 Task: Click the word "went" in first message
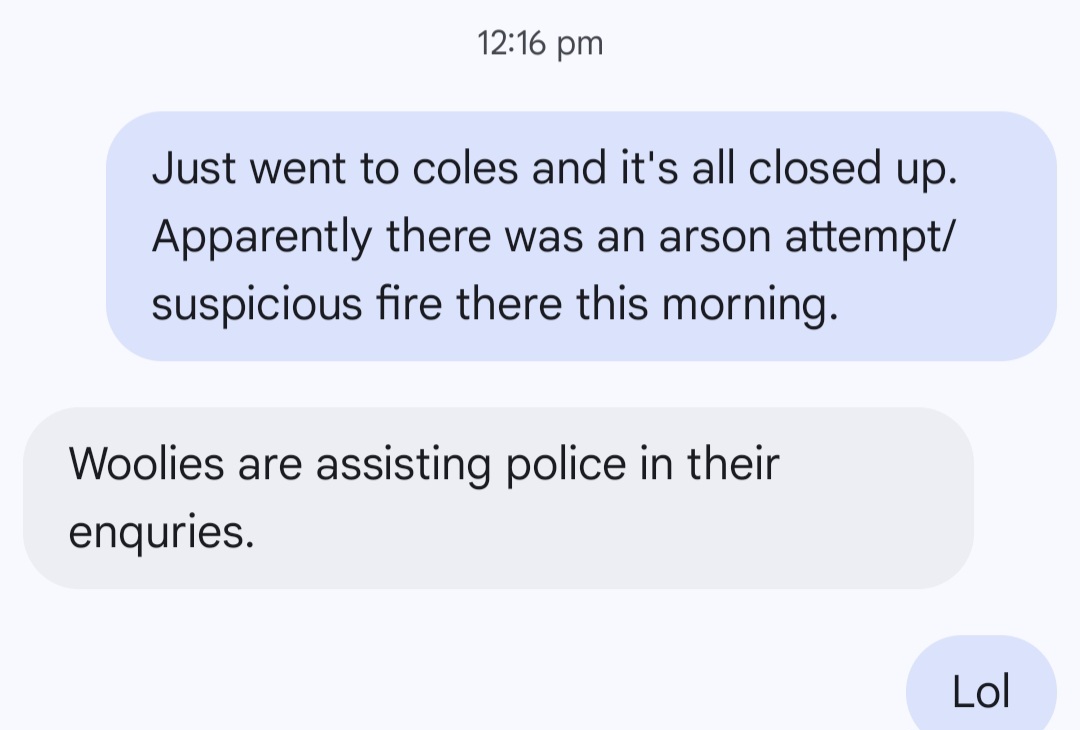coord(297,169)
